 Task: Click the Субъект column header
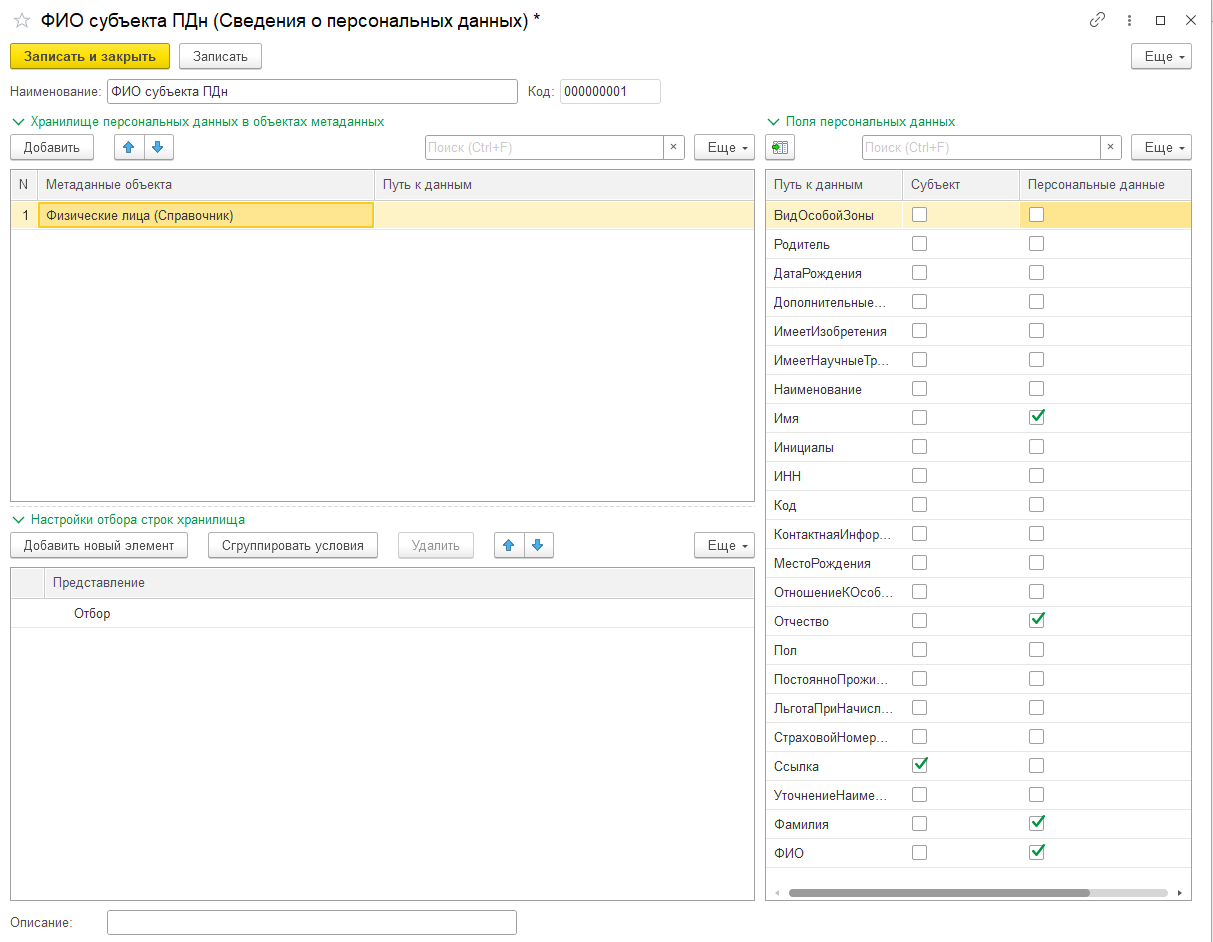click(935, 185)
